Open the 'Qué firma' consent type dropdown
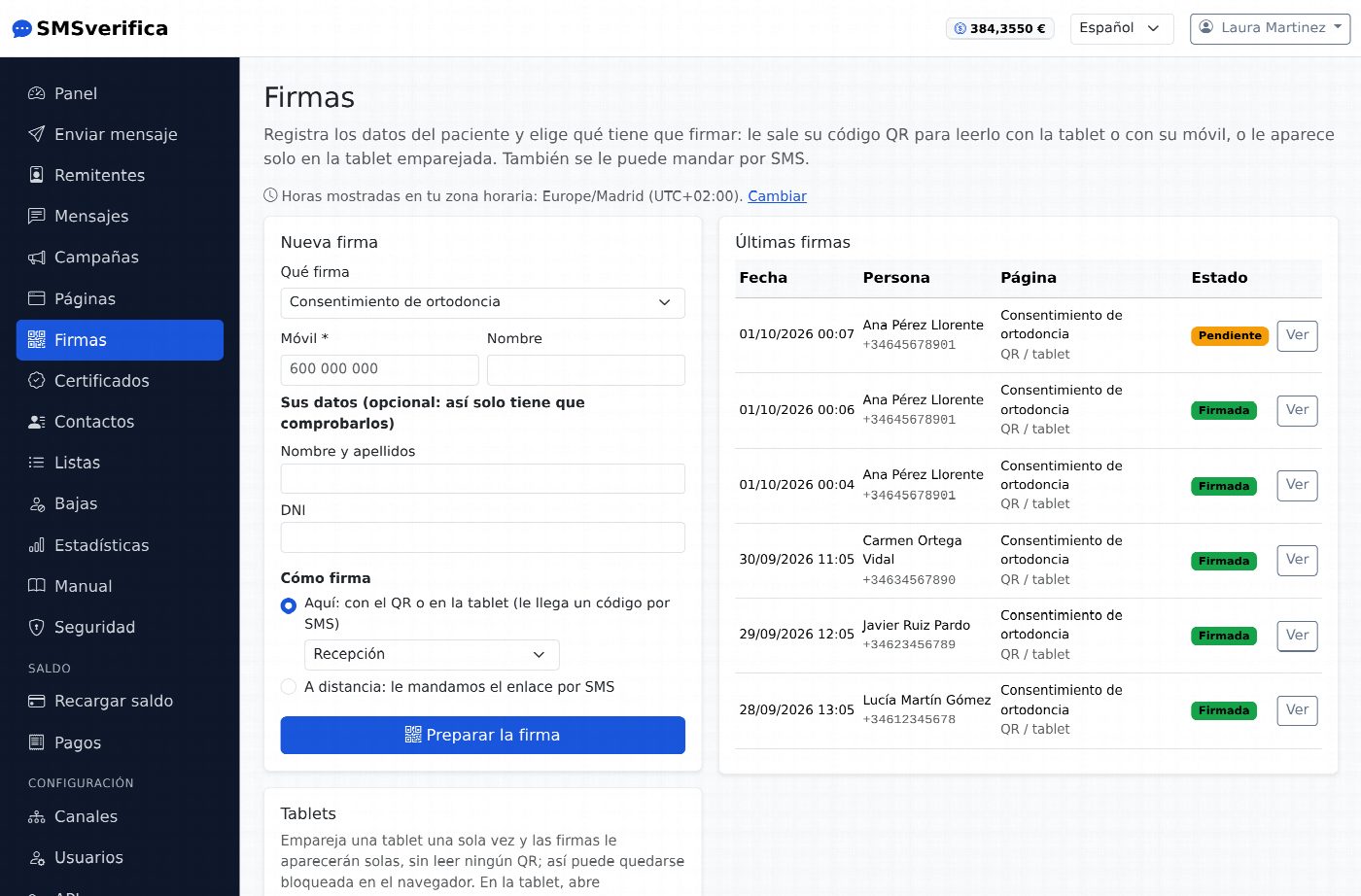This screenshot has height=896, width=1361. pos(482,302)
